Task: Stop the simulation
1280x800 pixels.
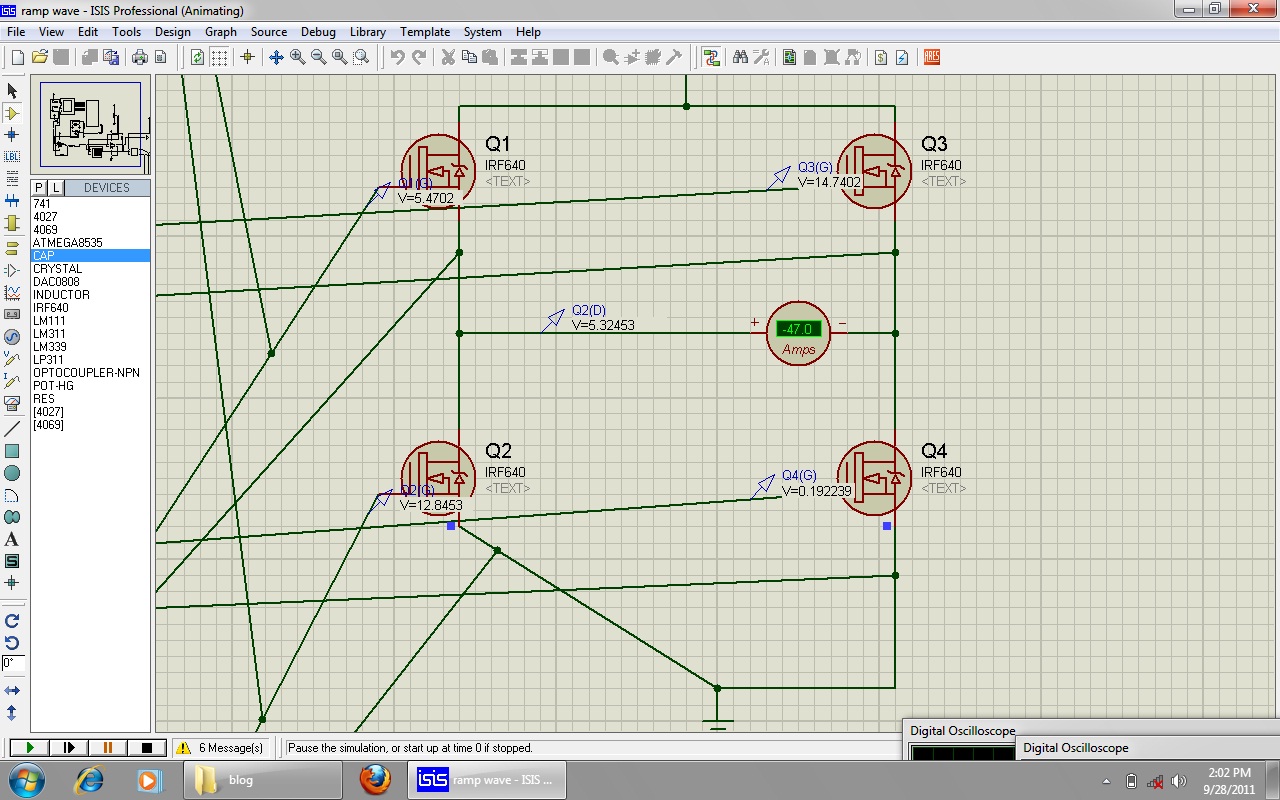Action: click(x=145, y=747)
